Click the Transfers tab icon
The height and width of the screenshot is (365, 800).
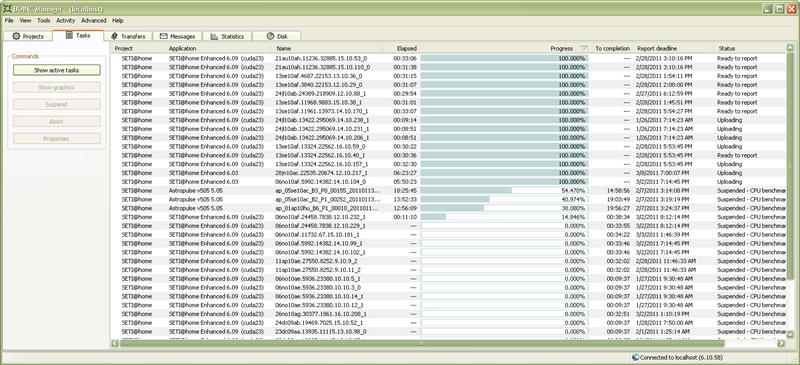click(114, 36)
